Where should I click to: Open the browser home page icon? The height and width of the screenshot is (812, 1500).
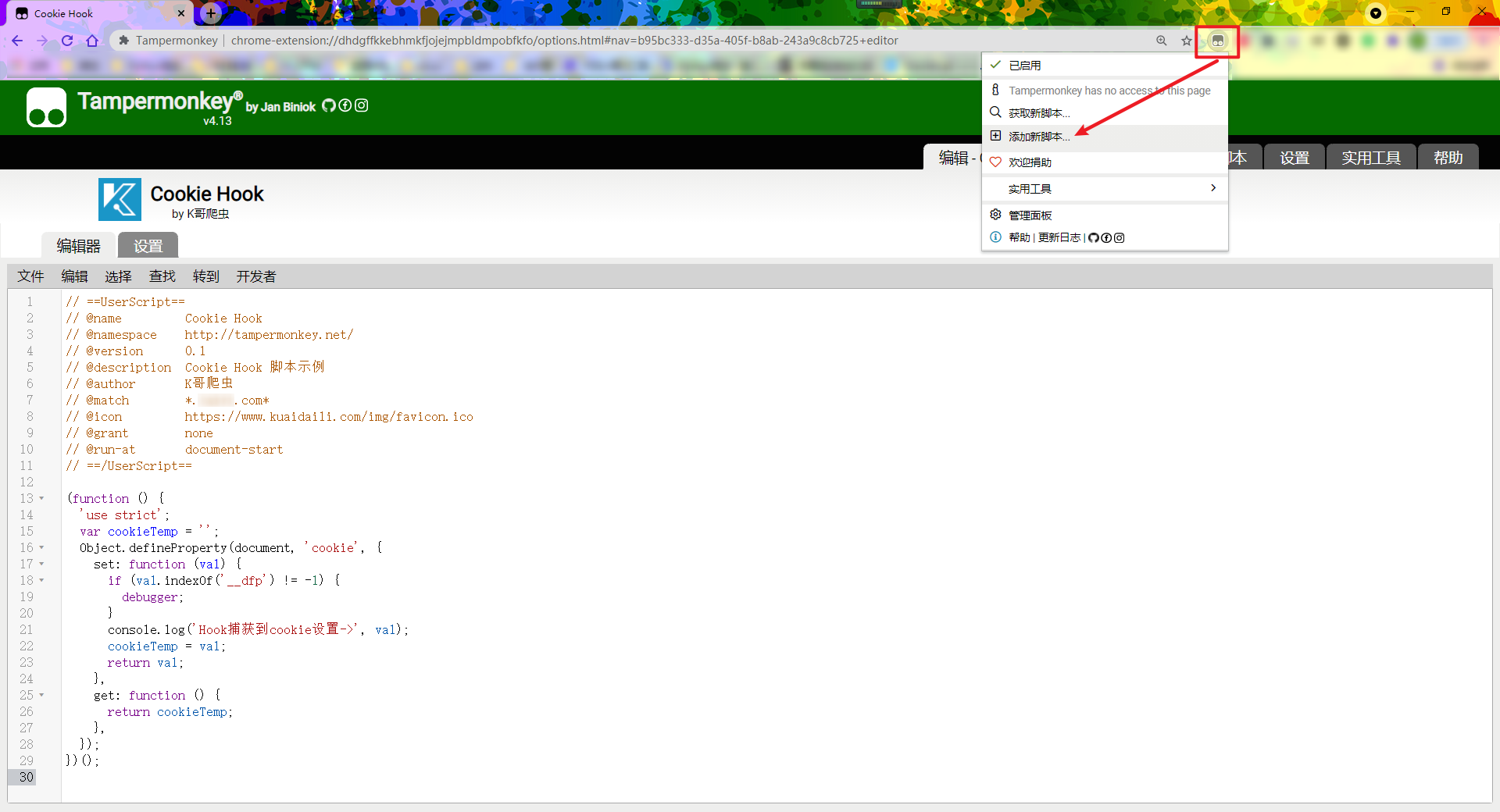[x=92, y=41]
